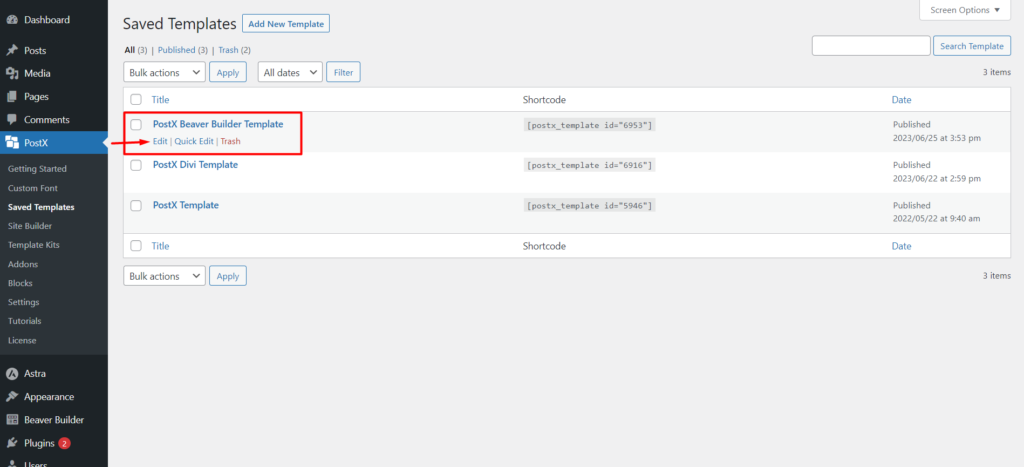Click Add New Template button
This screenshot has height=467, width=1024.
tap(286, 24)
